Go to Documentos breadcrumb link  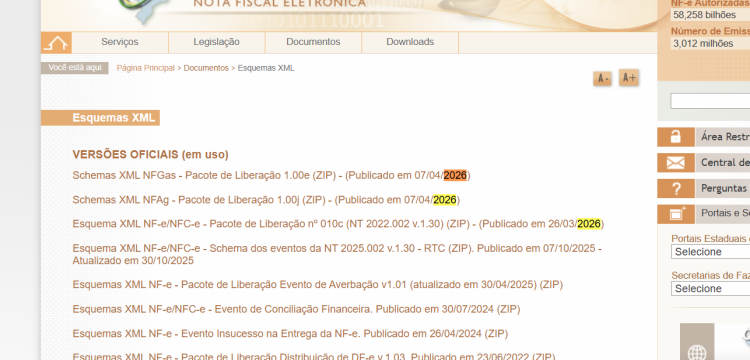[x=206, y=68]
